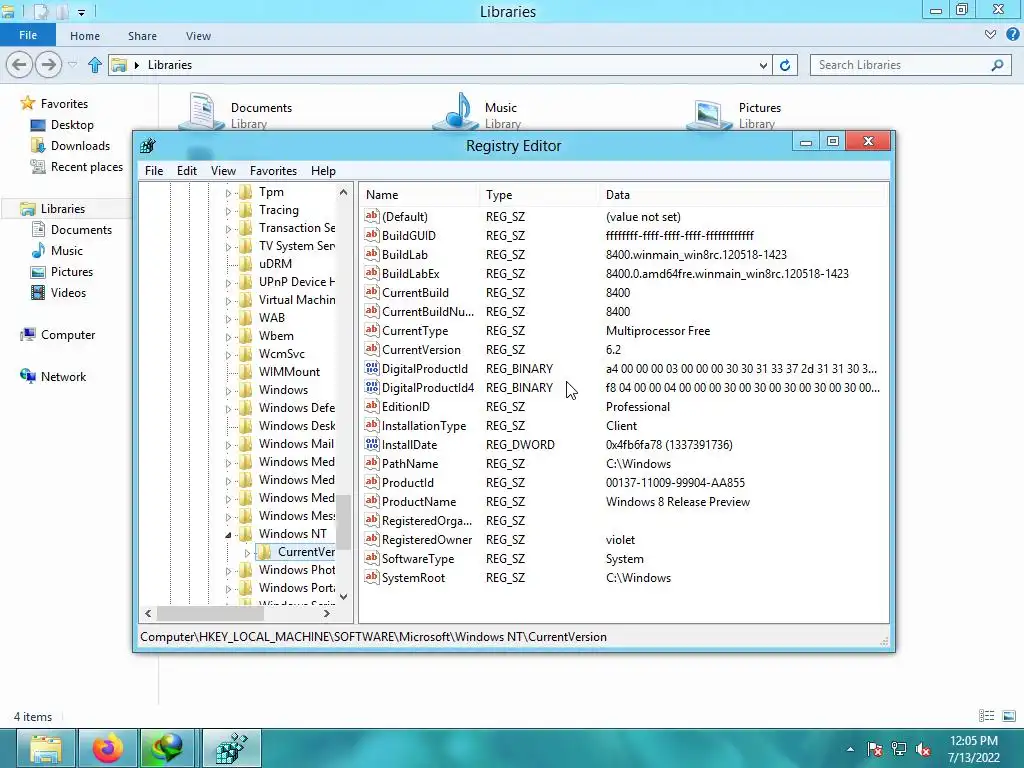Image resolution: width=1024 pixels, height=768 pixels.
Task: Expand the Tracing registry key
Action: click(x=228, y=211)
